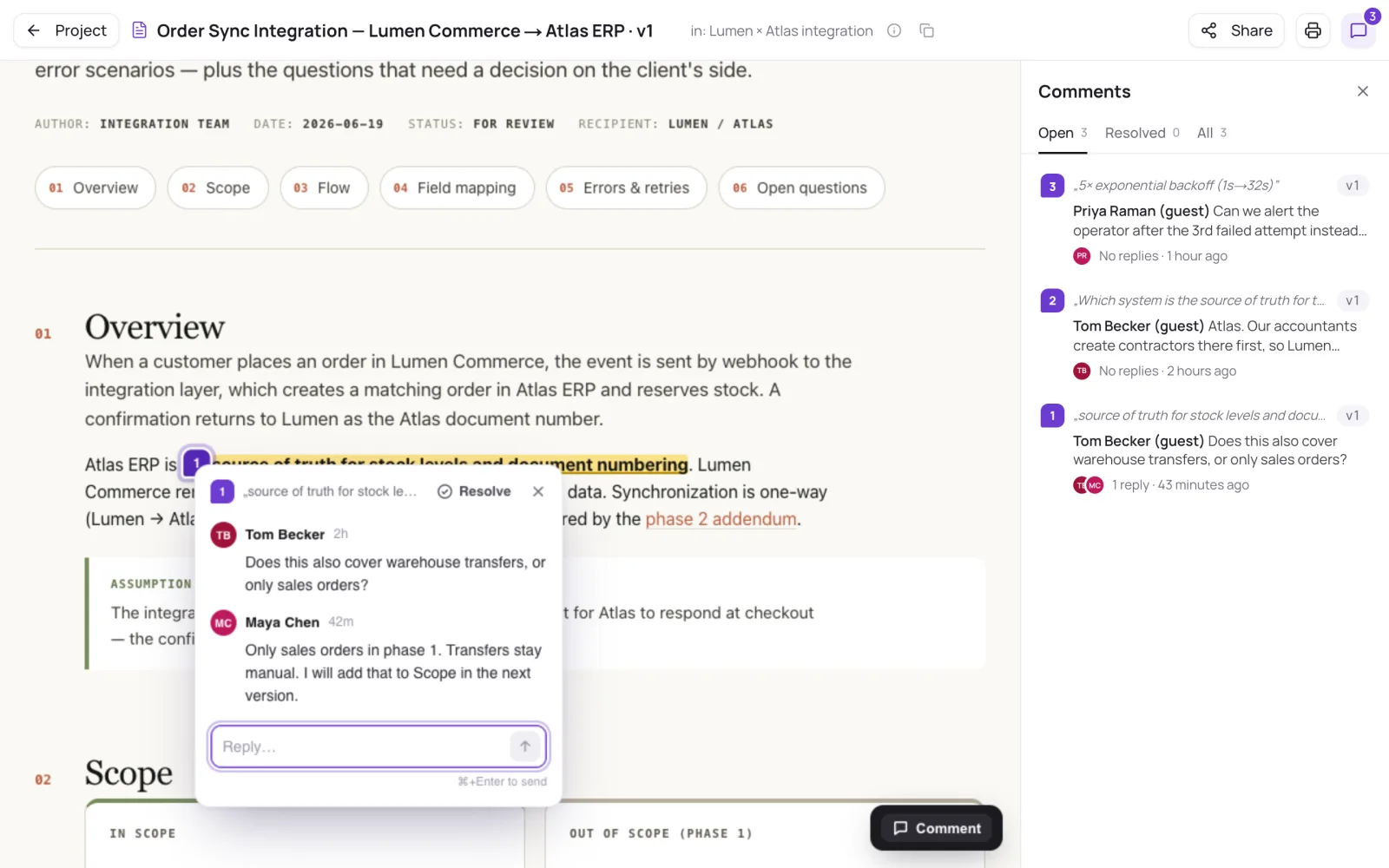Jump to 01 Overview section

tap(95, 187)
